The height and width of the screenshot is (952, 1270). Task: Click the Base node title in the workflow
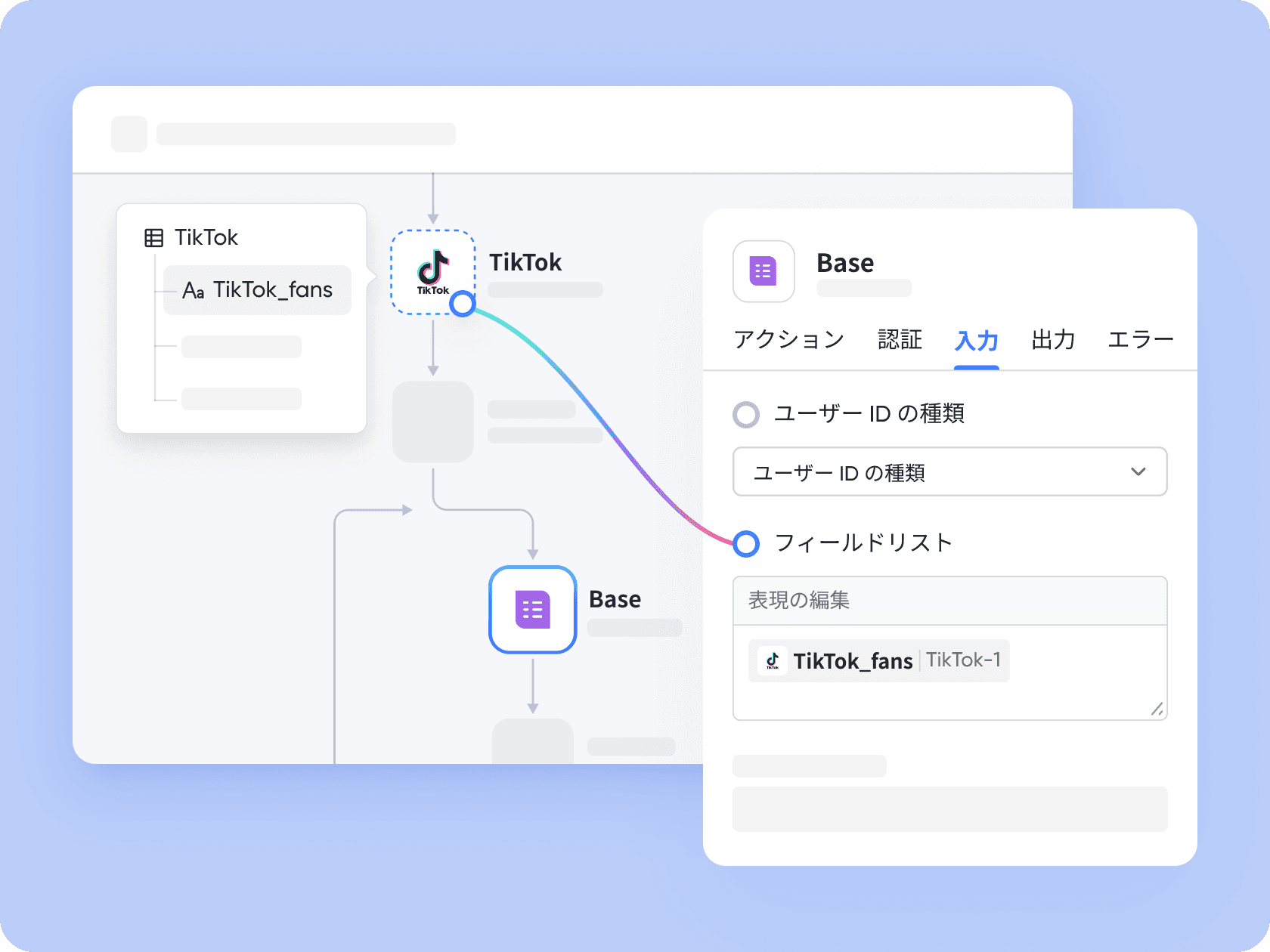(615, 600)
